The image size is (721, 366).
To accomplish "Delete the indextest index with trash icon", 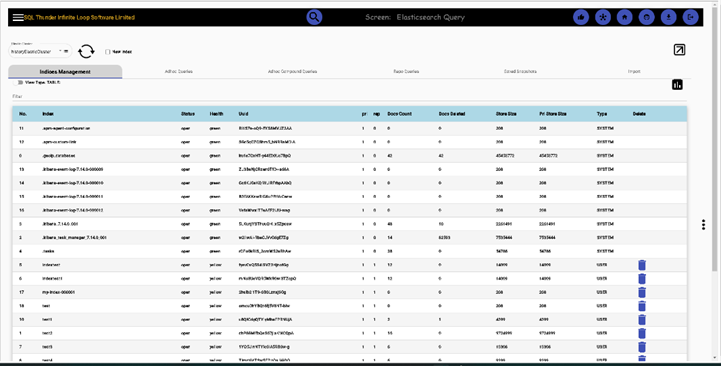I will (x=642, y=265).
